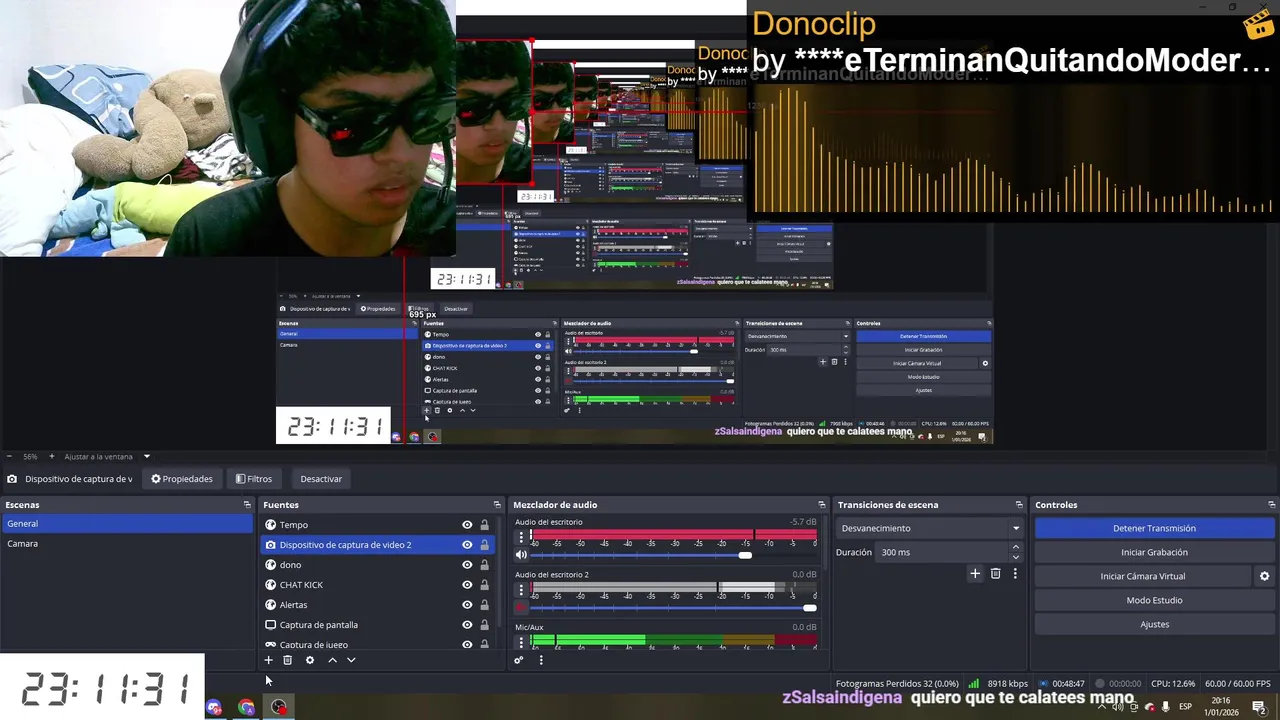
Task: Click Detener Transmisión to stop streaming
Action: [x=1154, y=528]
